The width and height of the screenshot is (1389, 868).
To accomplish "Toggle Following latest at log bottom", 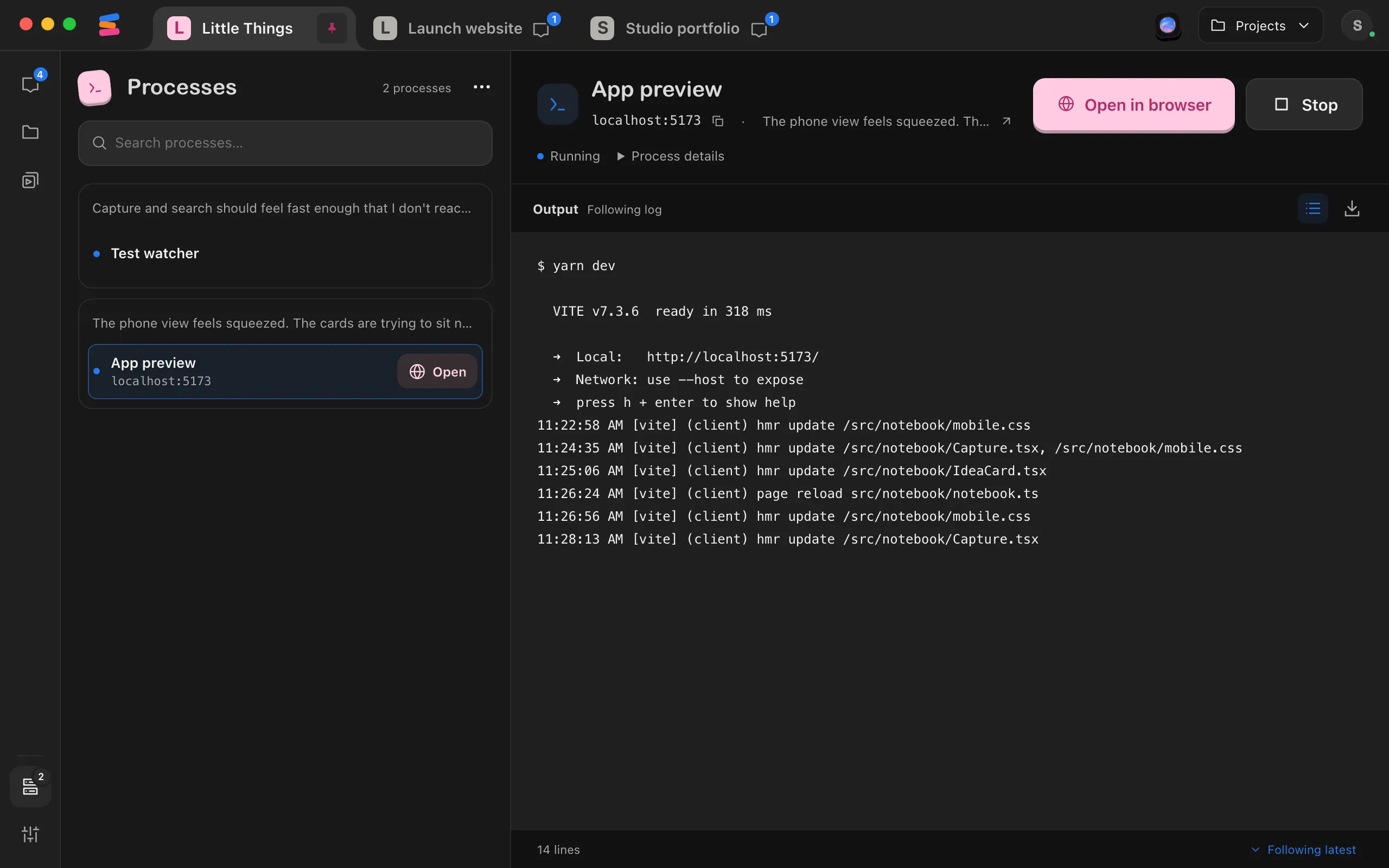I will coord(1303,850).
